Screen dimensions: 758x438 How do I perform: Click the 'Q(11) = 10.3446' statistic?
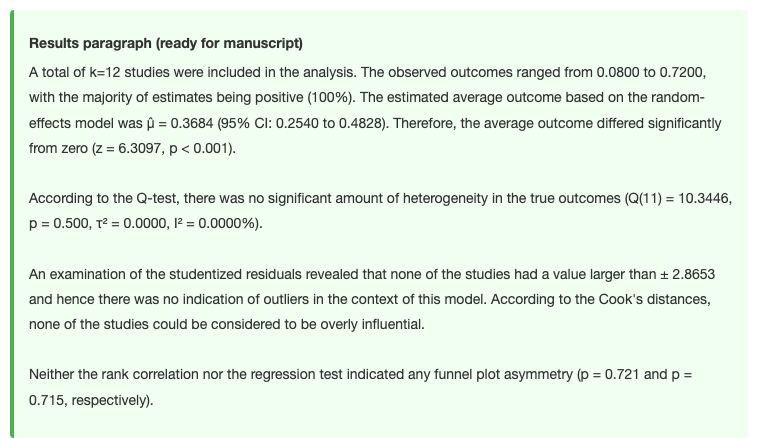tap(678, 199)
